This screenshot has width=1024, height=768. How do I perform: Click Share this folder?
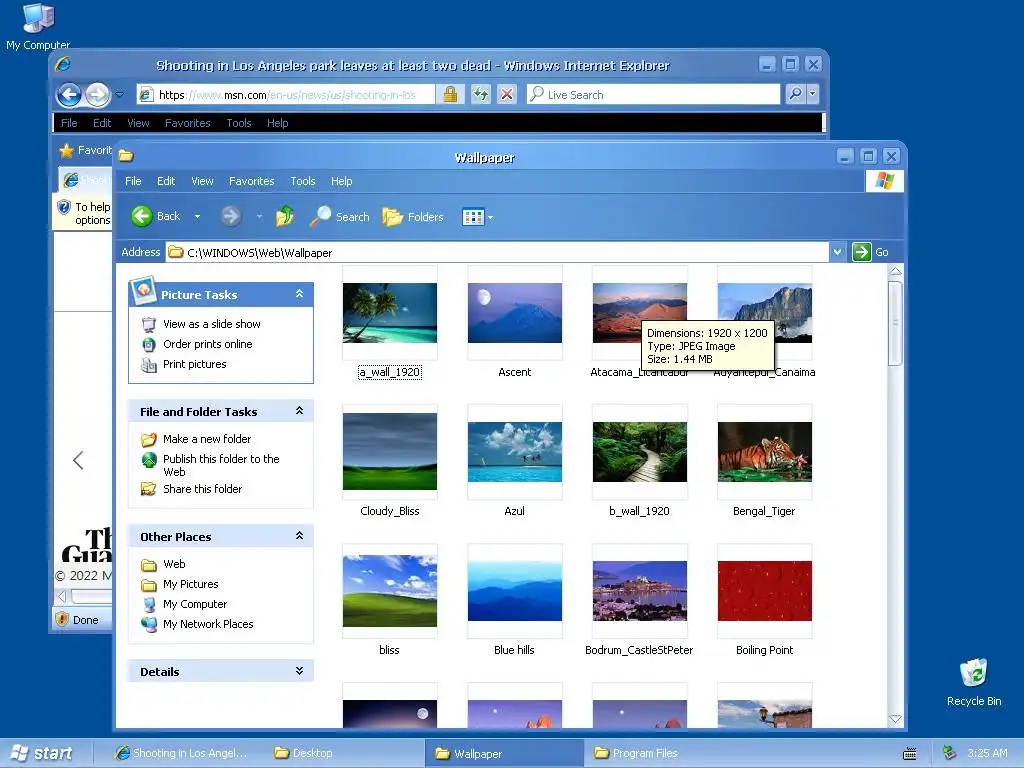coord(202,489)
